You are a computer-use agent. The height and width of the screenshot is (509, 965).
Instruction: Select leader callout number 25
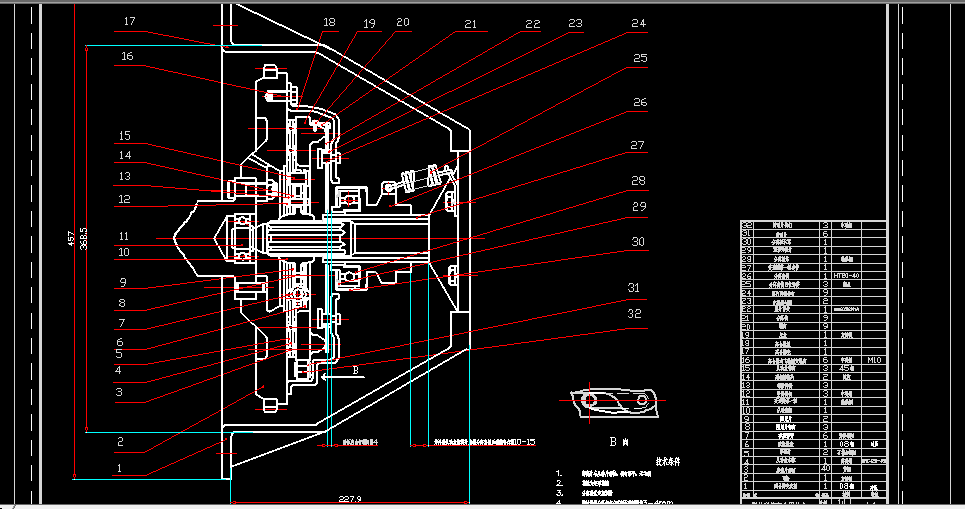click(x=640, y=58)
